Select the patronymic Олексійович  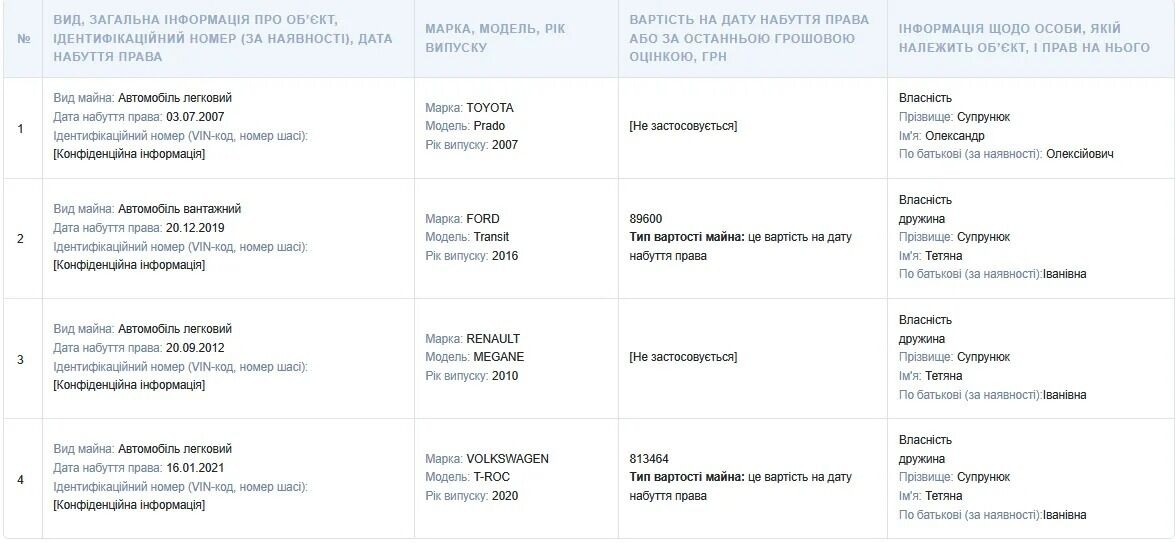[1080, 154]
